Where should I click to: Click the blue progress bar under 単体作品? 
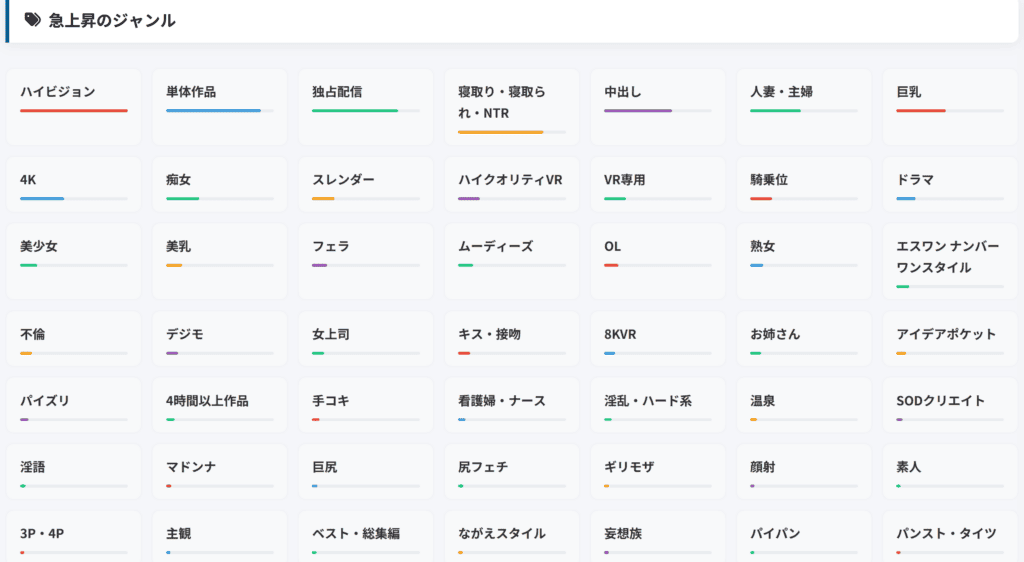(213, 110)
